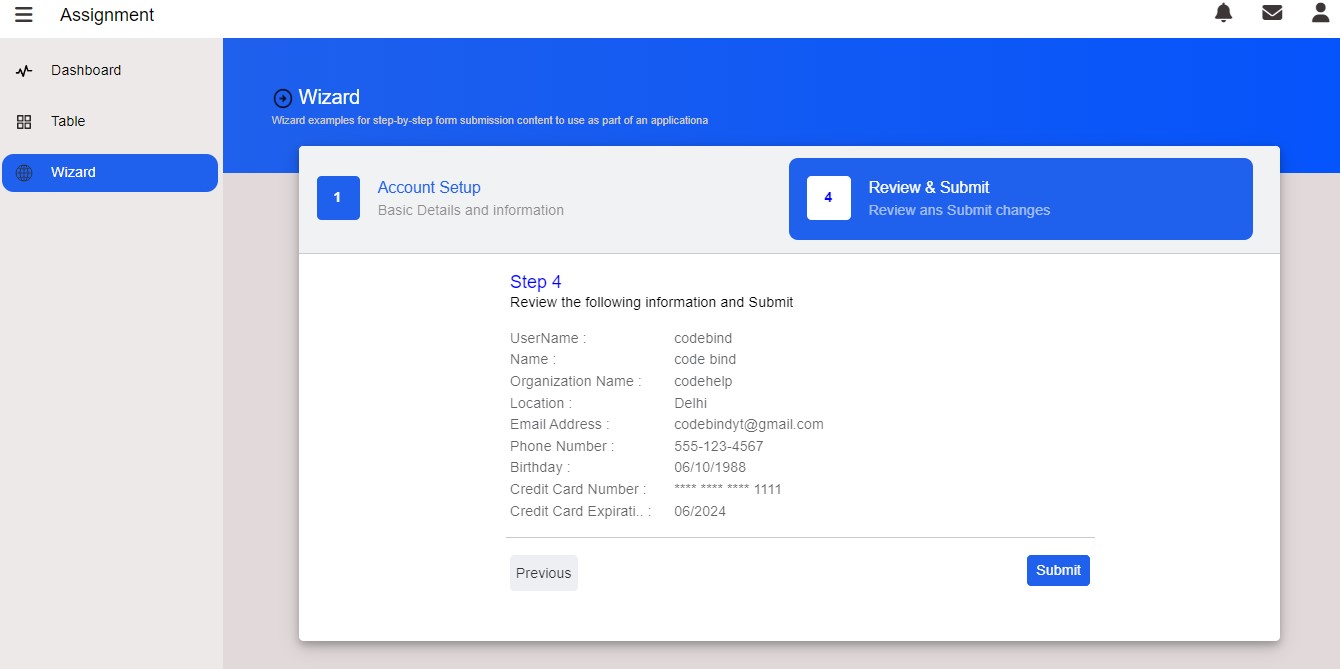Click the Organization Name label
This screenshot has width=1340, height=669.
[x=576, y=381]
